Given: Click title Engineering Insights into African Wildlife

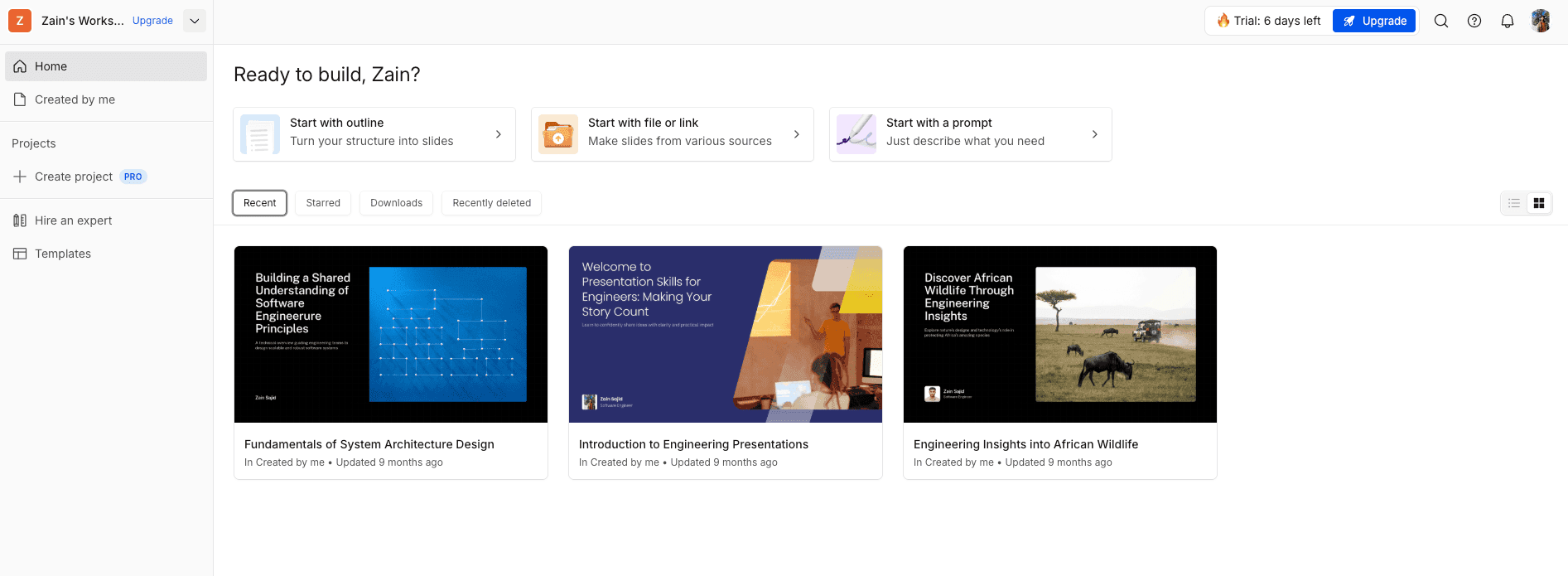Looking at the screenshot, I should tap(1025, 444).
